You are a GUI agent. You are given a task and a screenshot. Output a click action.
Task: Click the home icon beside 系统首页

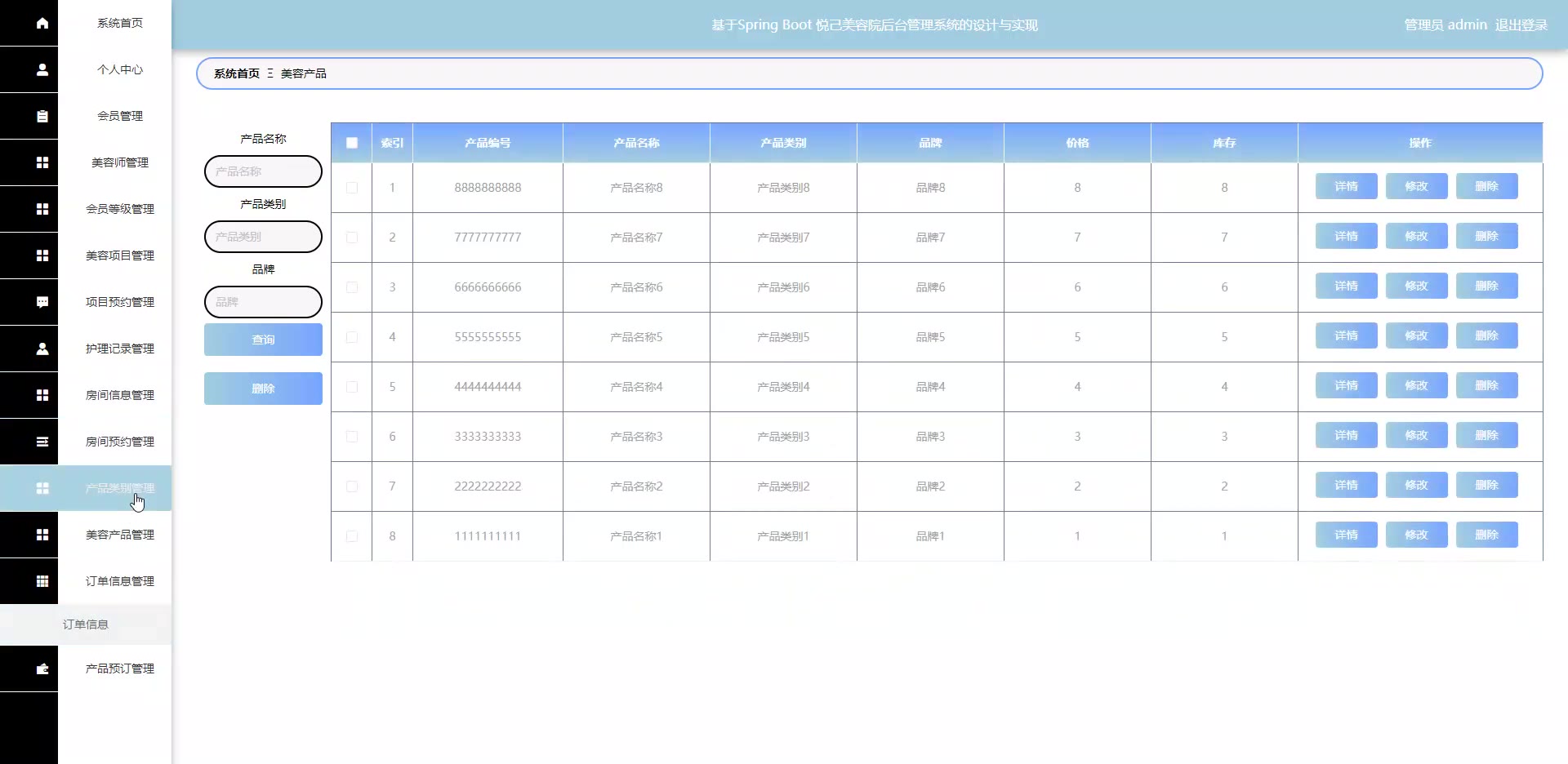pyautogui.click(x=42, y=23)
